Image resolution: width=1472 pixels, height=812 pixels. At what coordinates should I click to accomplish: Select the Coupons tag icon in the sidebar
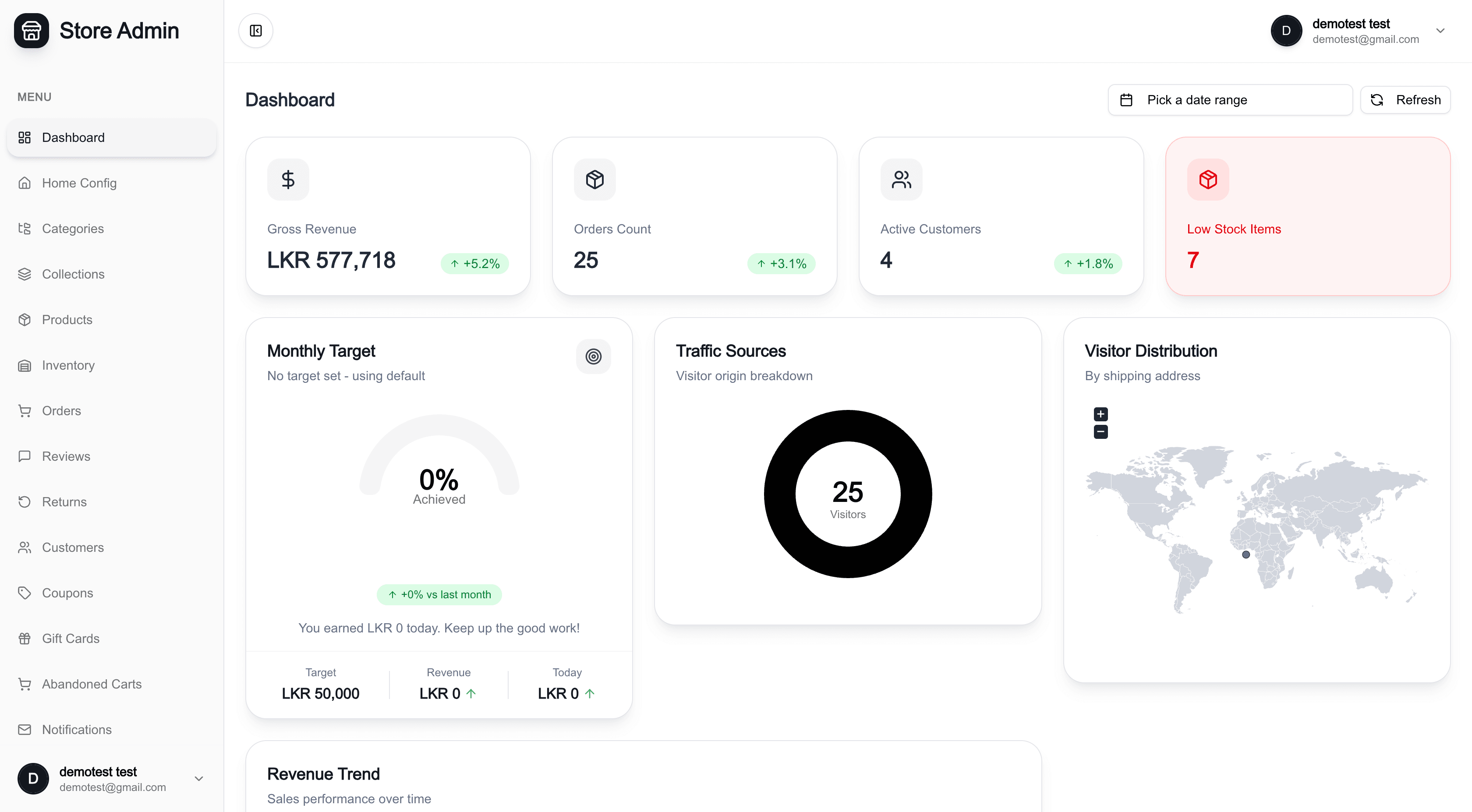25,593
